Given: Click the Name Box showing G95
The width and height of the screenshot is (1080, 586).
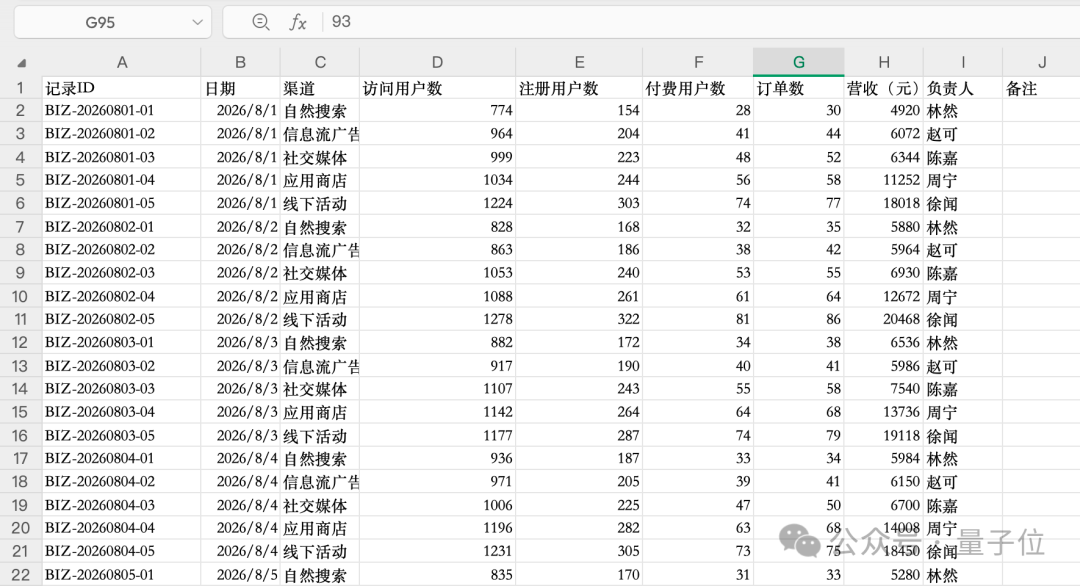Looking at the screenshot, I should point(113,22).
